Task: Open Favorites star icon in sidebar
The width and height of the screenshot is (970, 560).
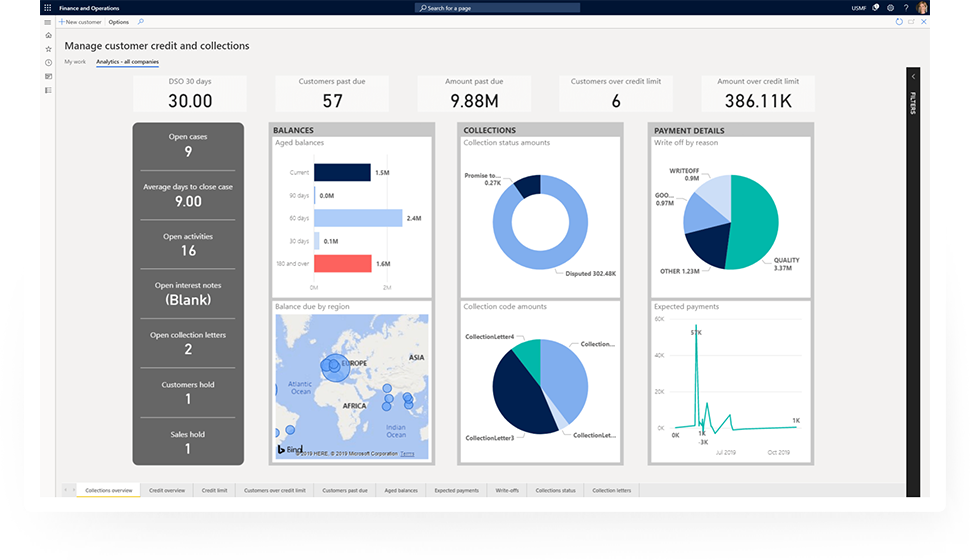Action: coord(48,49)
